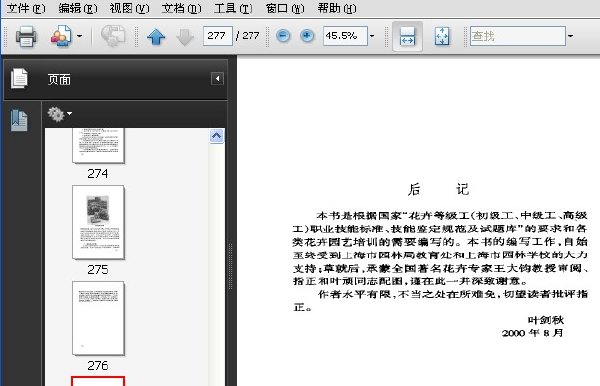Click the 查找 search field
Image resolution: width=600 pixels, height=386 pixels.
coord(517,36)
